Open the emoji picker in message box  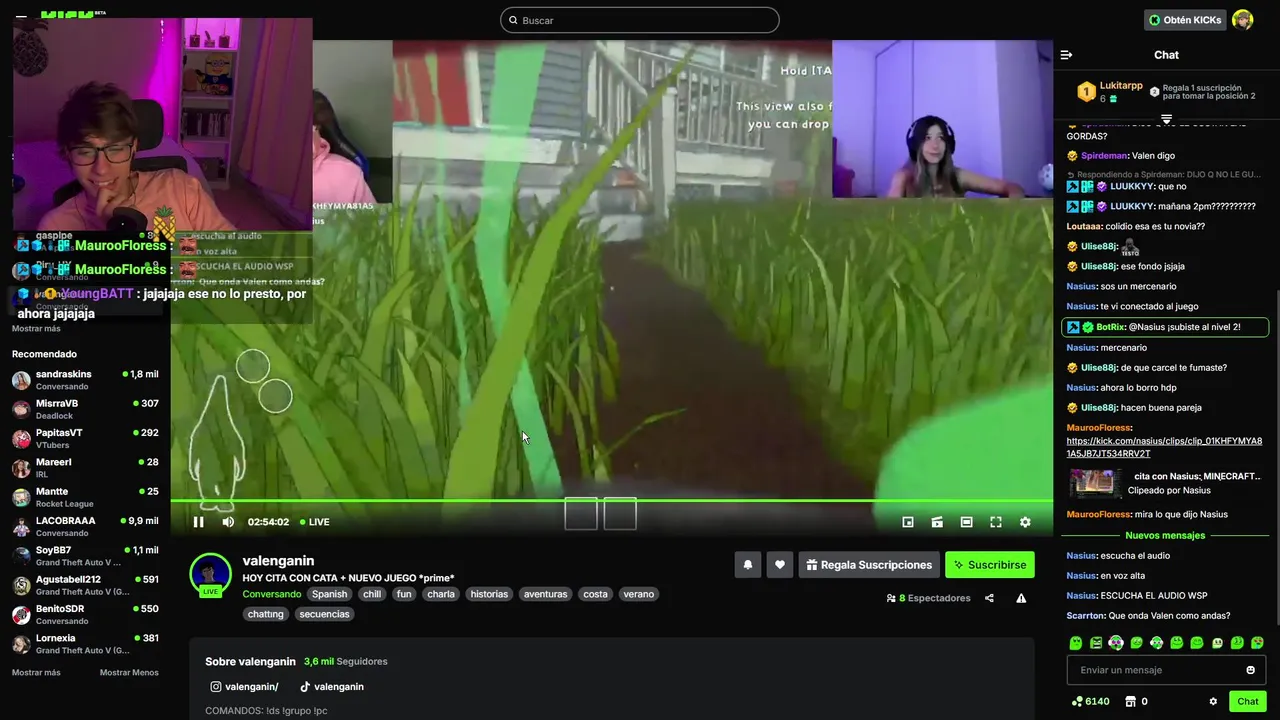1250,670
